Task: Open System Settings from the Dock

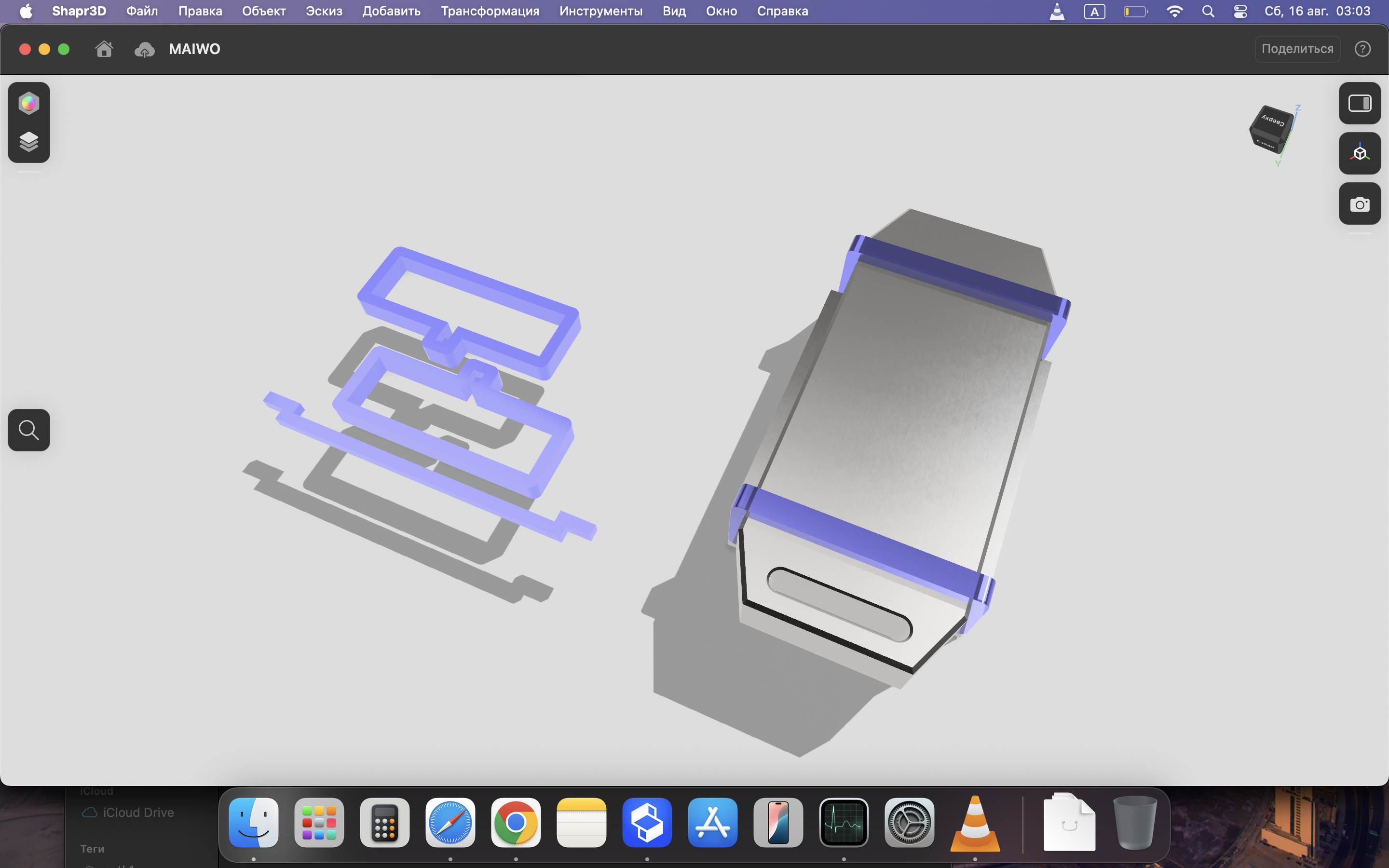Action: coord(909,823)
